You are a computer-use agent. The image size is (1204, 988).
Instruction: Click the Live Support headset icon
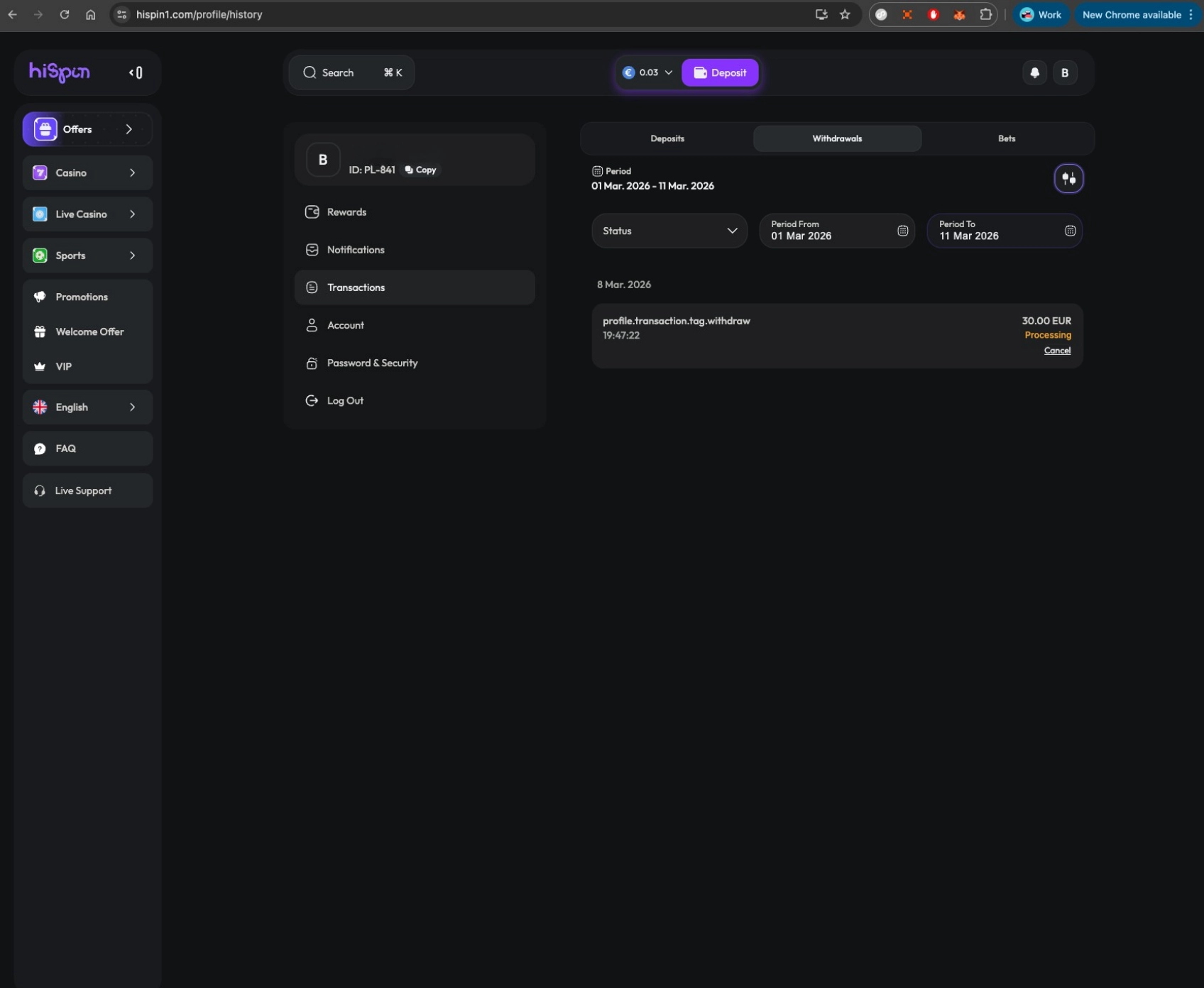tap(40, 490)
